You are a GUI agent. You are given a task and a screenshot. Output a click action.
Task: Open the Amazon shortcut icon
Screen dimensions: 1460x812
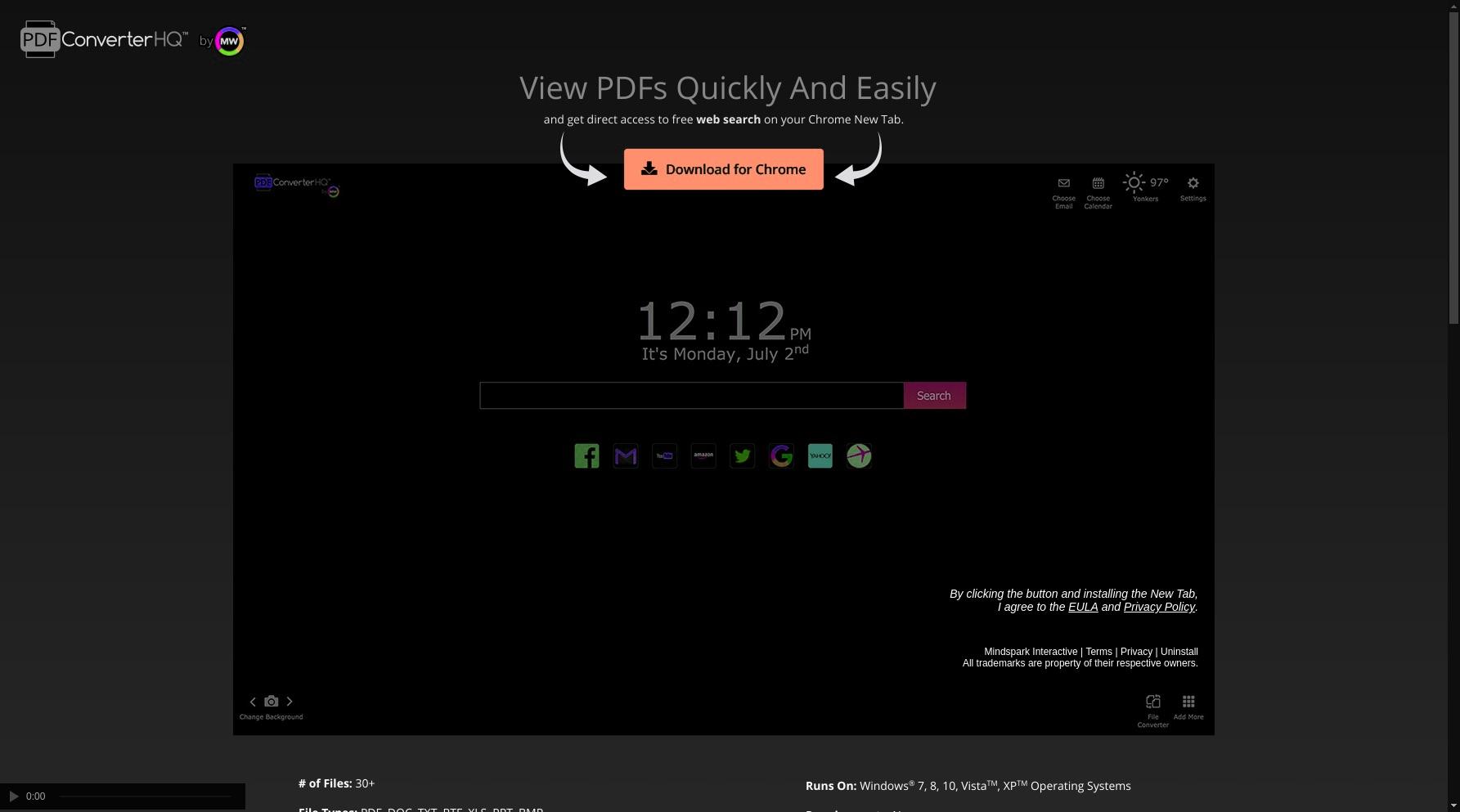[x=703, y=455]
